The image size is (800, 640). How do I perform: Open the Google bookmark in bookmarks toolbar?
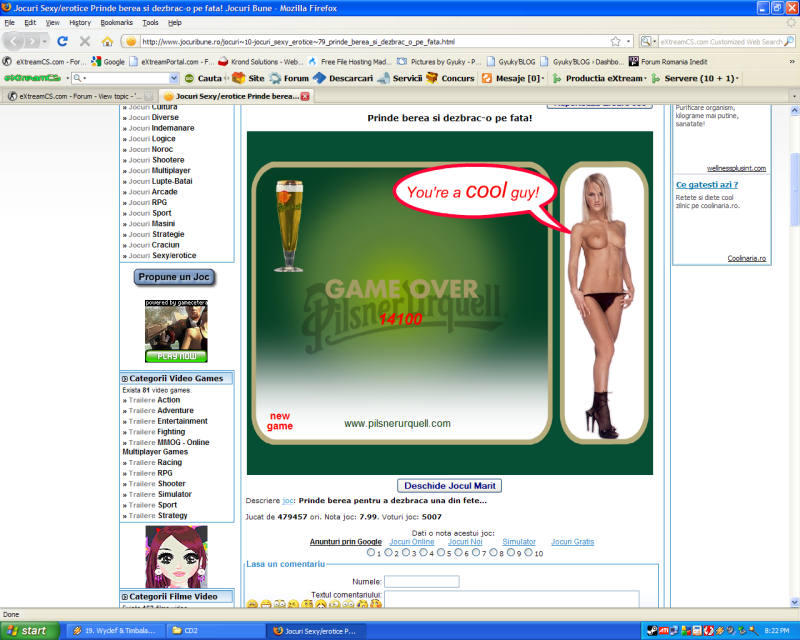[x=108, y=62]
